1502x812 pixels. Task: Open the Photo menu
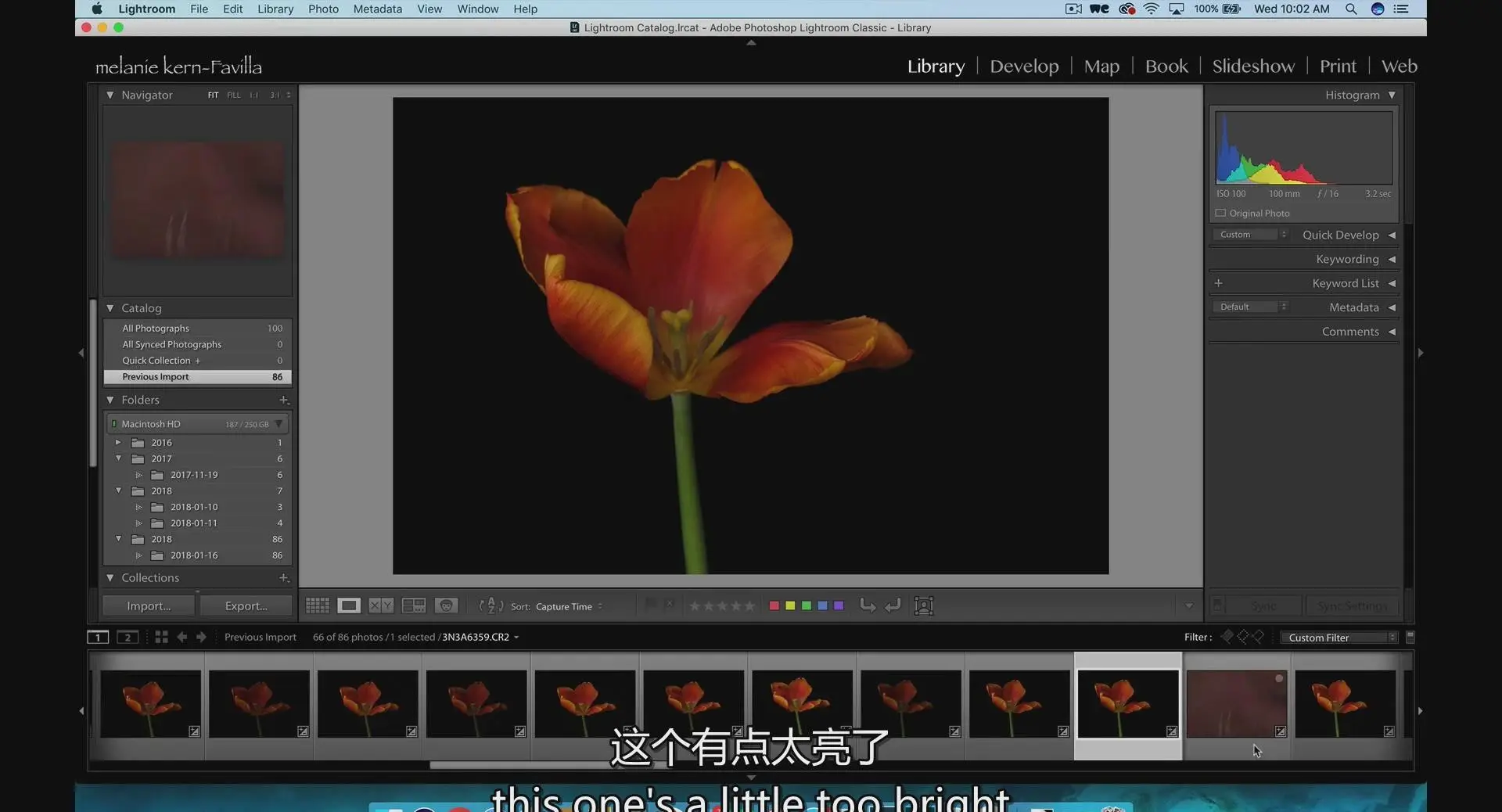pyautogui.click(x=323, y=9)
